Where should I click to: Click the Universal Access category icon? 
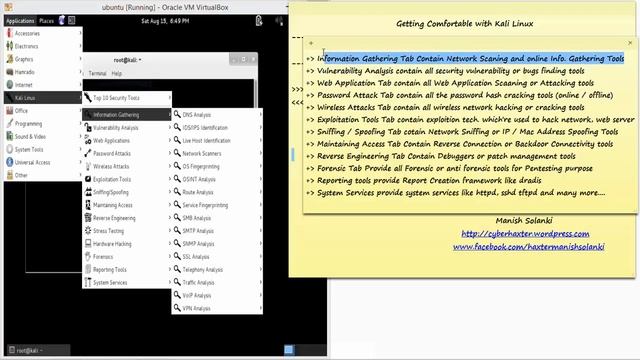pos(10,162)
